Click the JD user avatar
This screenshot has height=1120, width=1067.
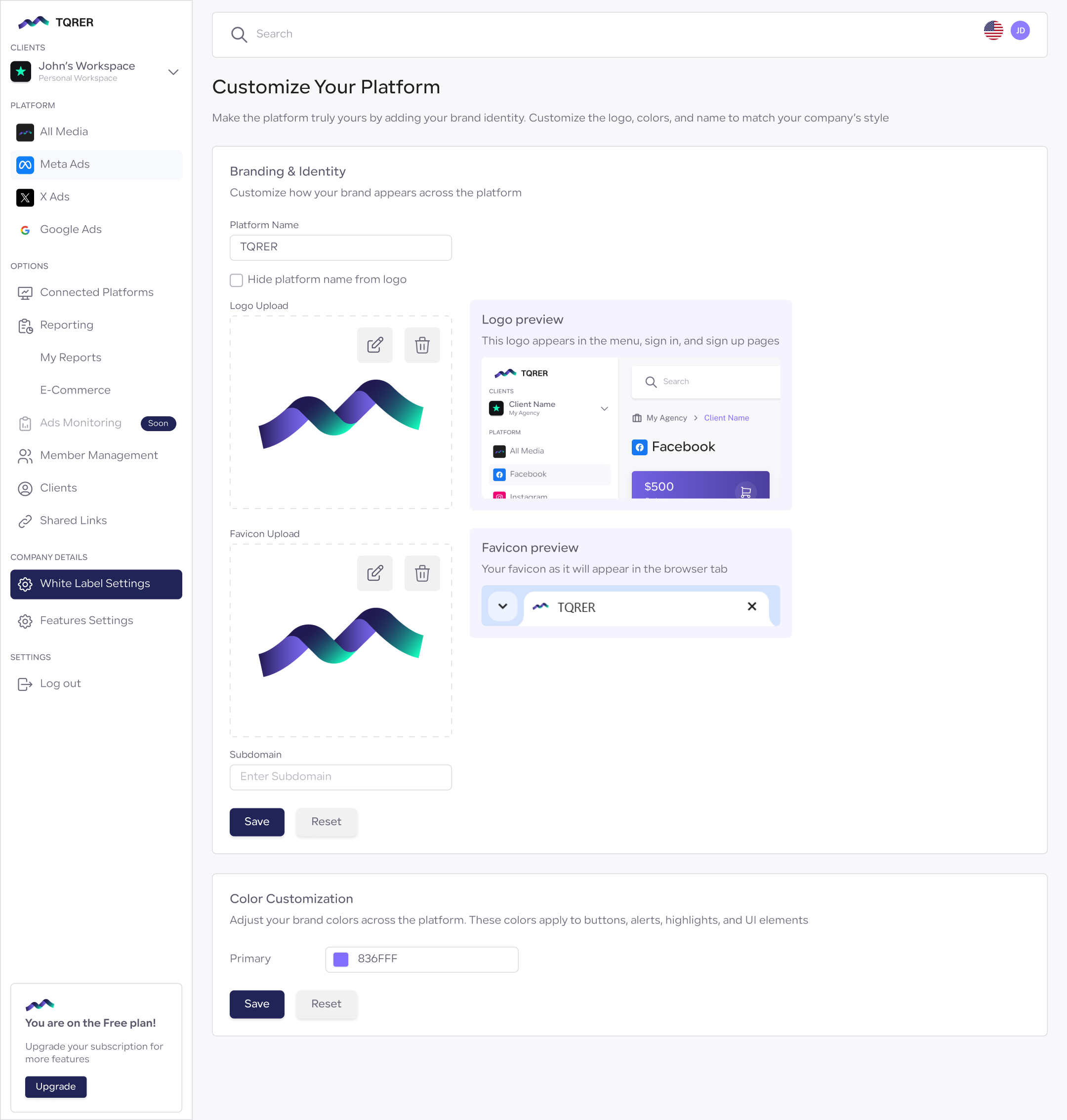point(1020,31)
